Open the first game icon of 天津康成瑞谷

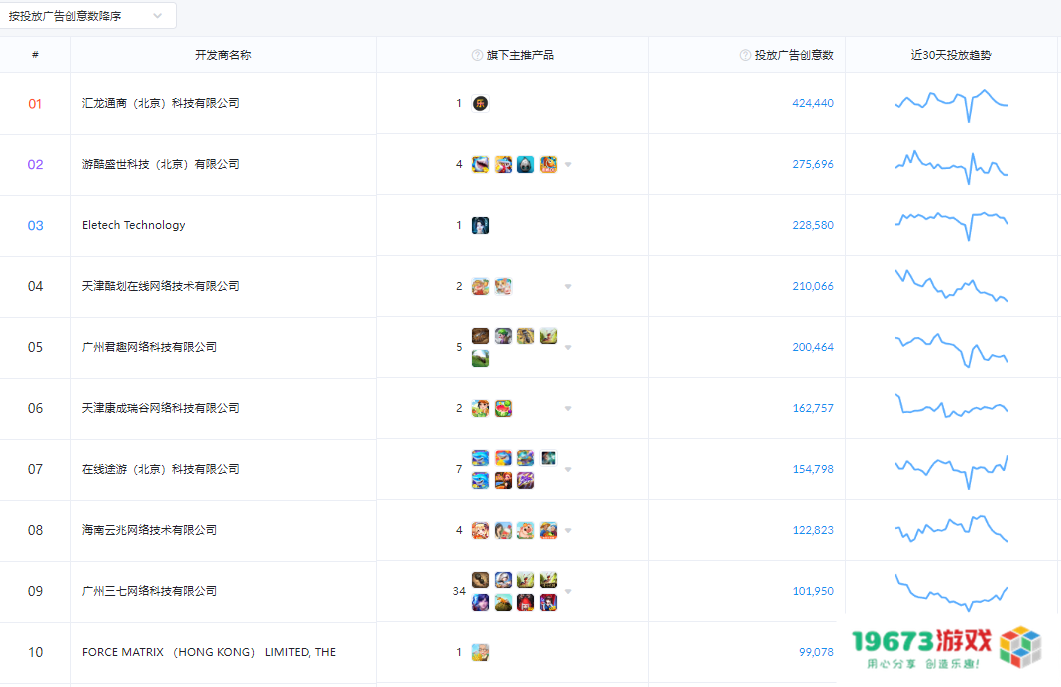(x=480, y=408)
